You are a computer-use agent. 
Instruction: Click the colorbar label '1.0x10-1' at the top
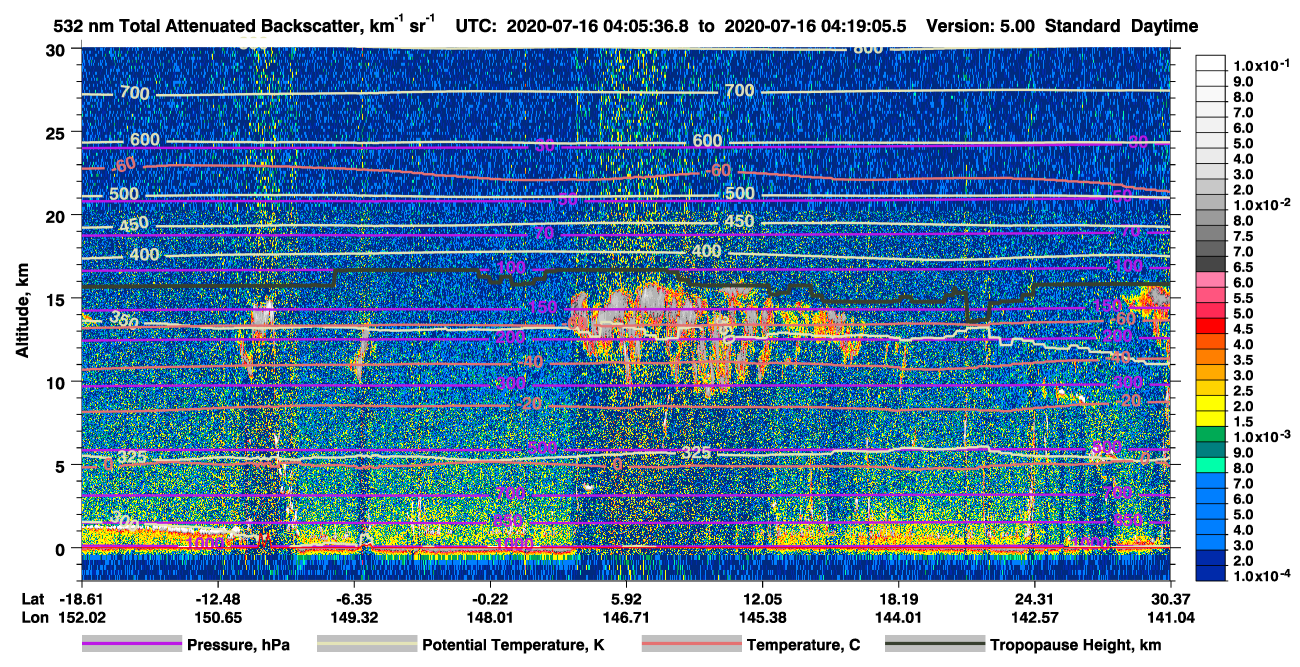point(1261,65)
